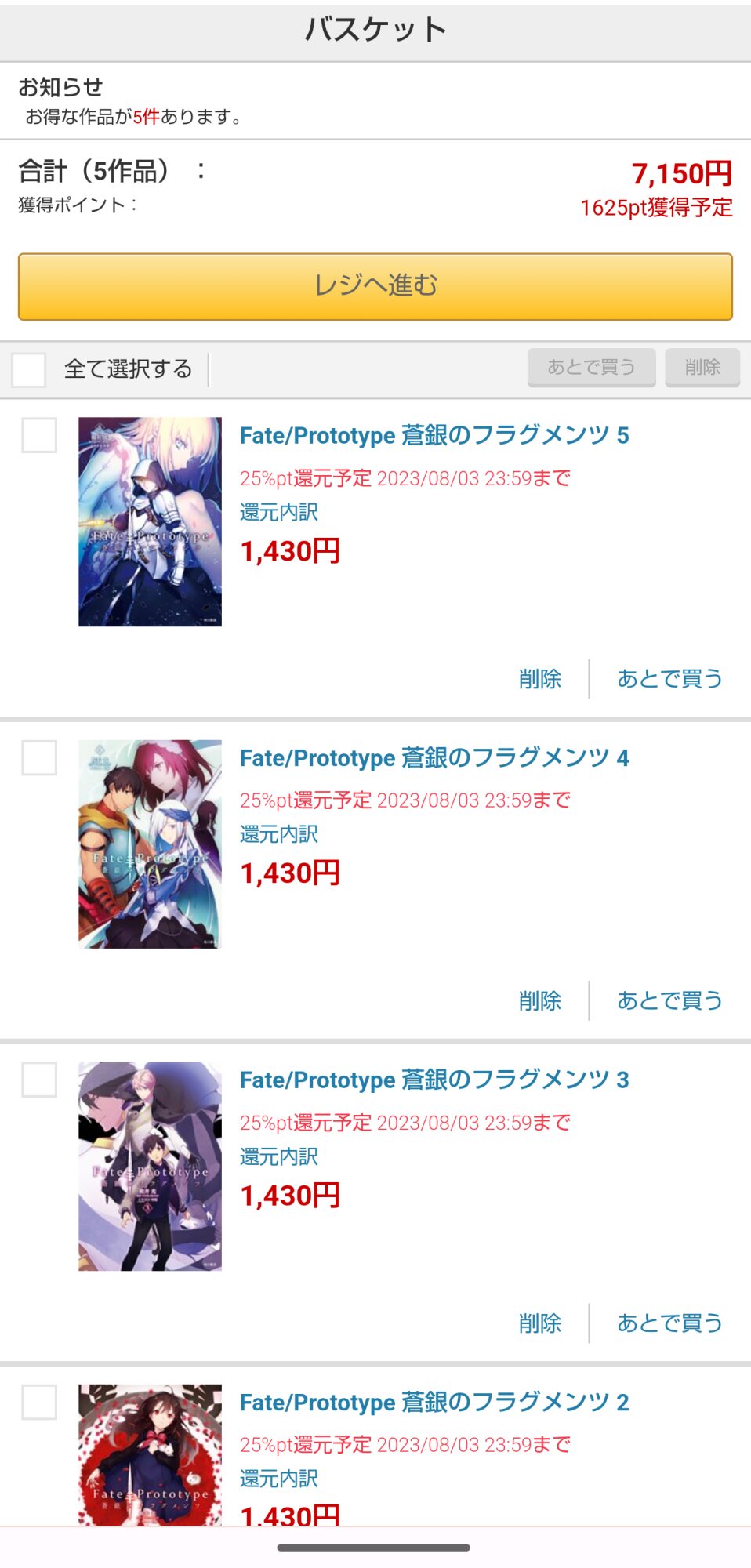Viewport: 751px width, 1568px height.
Task: Check the 全て選択する checkbox
Action: coord(28,369)
